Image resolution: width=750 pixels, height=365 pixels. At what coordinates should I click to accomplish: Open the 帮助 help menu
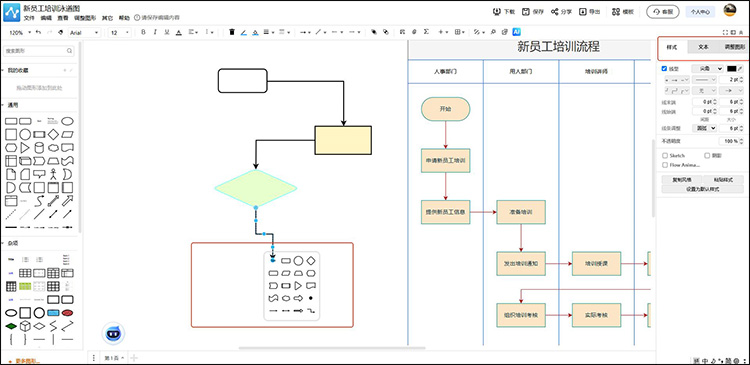pyautogui.click(x=124, y=18)
